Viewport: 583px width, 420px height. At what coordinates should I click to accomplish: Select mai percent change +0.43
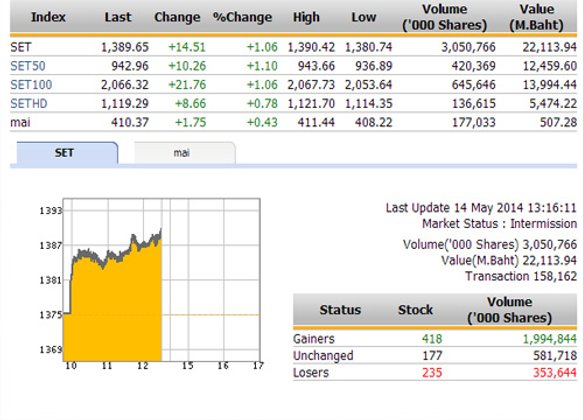(x=262, y=122)
